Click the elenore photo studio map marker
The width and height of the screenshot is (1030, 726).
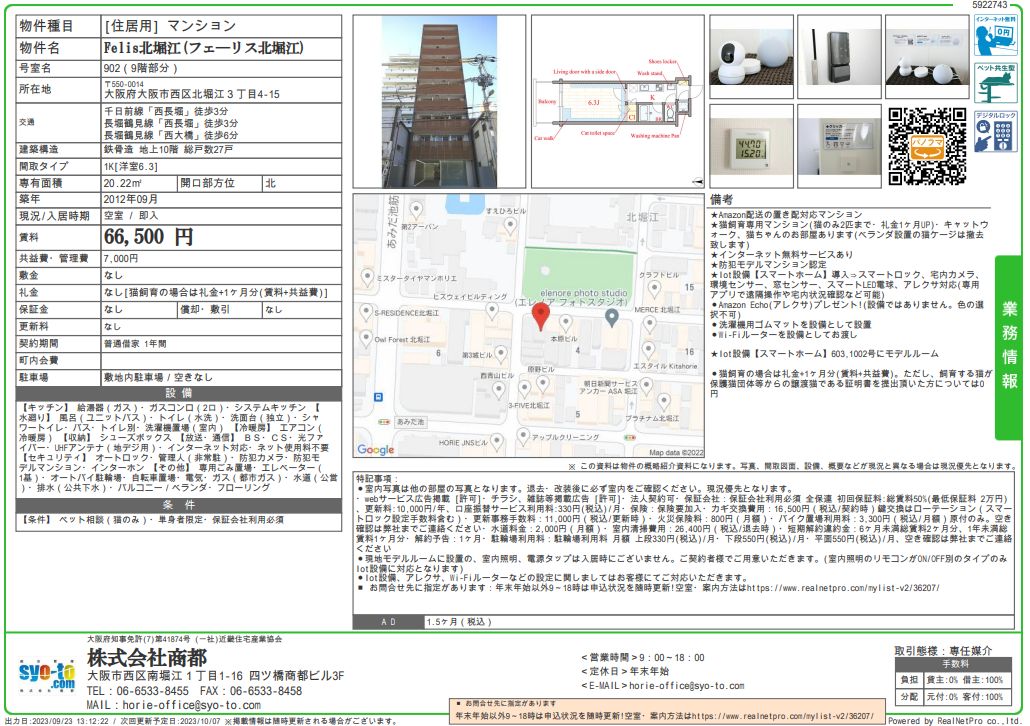point(612,318)
